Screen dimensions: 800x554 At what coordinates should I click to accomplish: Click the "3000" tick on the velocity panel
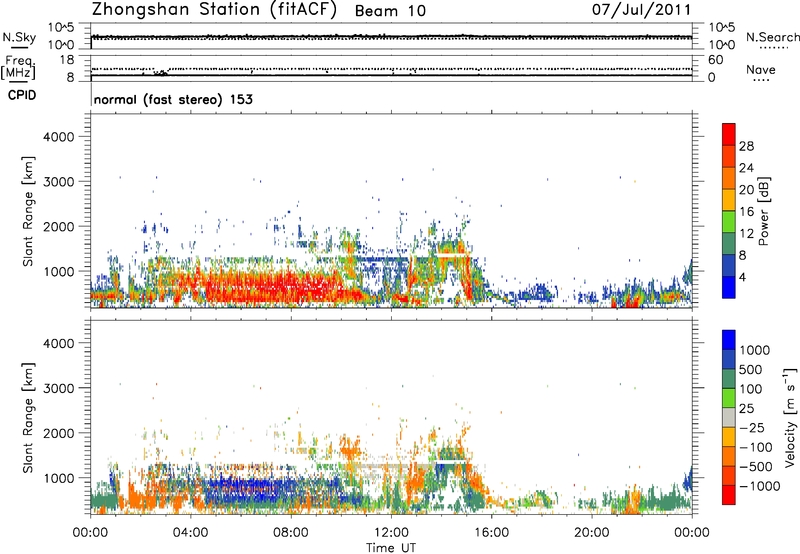[58, 388]
